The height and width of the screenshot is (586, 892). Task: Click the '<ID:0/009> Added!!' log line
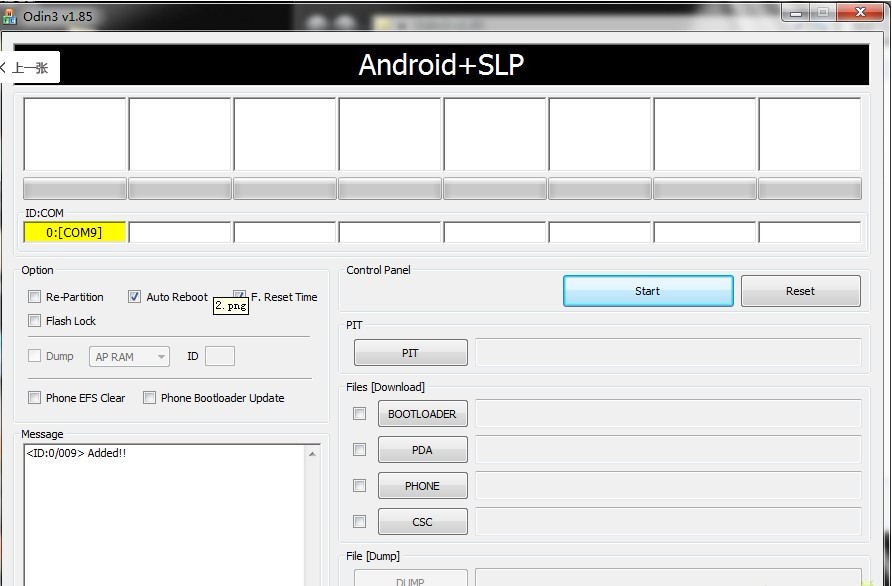tap(76, 453)
